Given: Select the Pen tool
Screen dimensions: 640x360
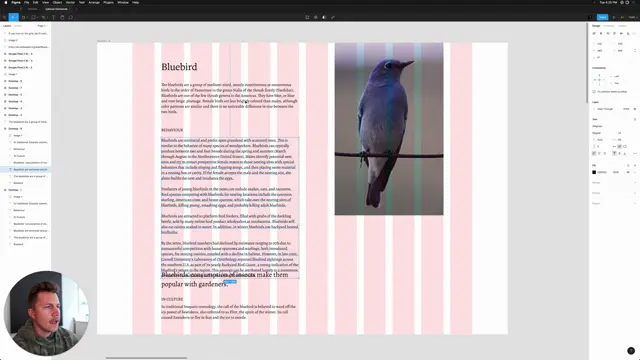Looking at the screenshot, I should click(43, 17).
